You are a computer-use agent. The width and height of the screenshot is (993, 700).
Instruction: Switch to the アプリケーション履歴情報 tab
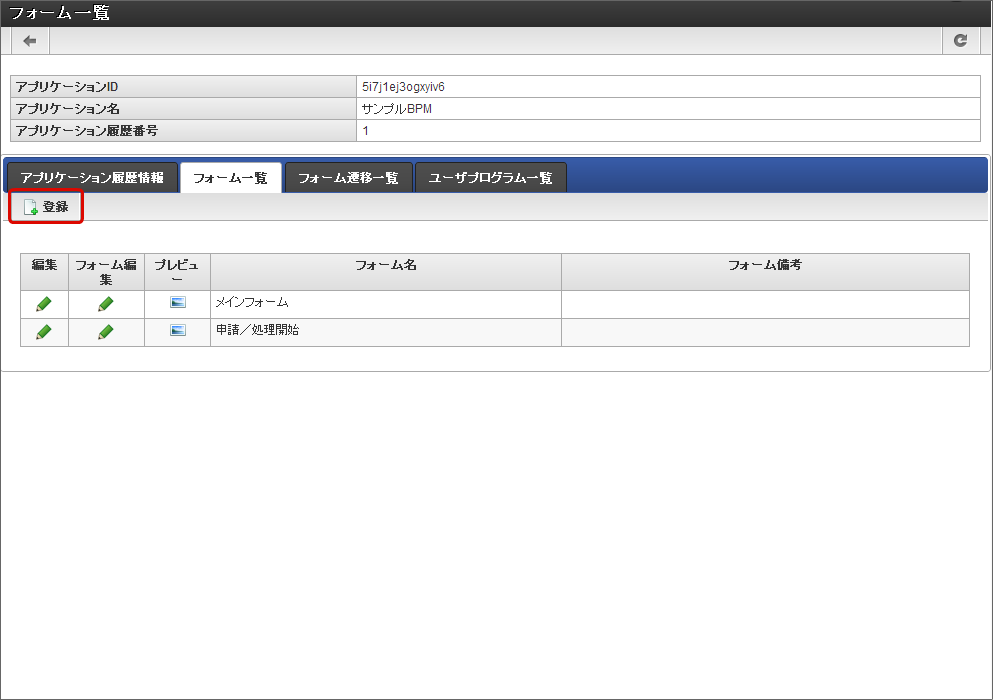tap(92, 178)
